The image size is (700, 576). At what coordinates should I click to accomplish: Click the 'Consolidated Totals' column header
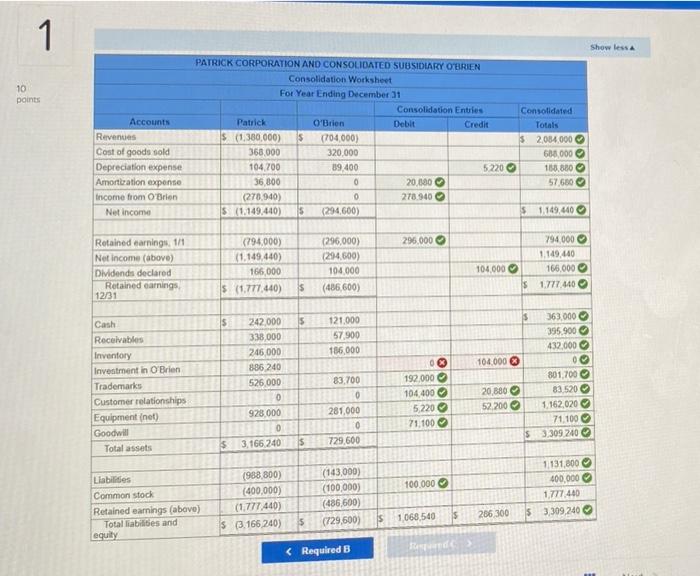546,117
